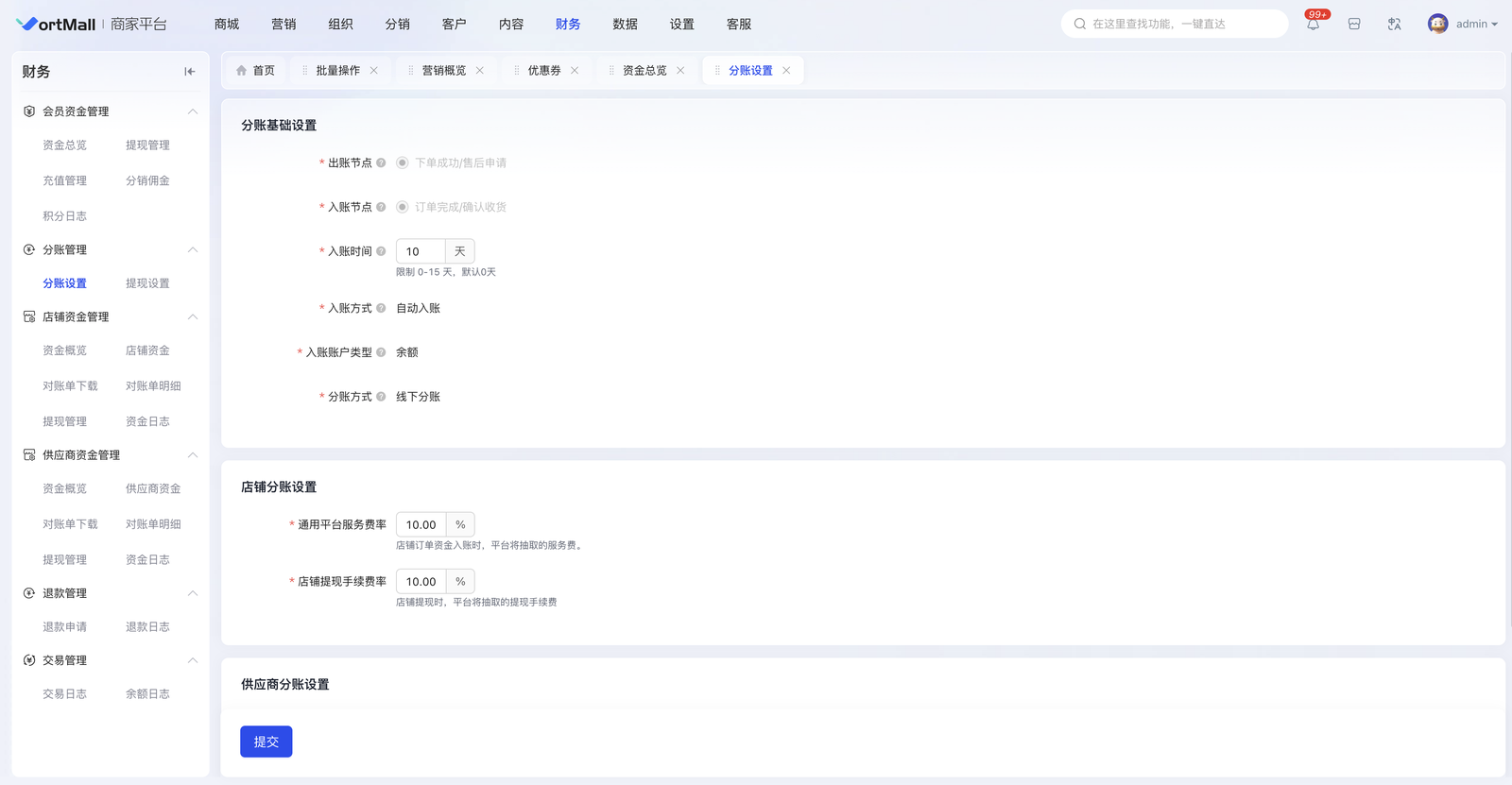1512x785 pixels.
Task: Collapse the 财务 sidebar panel
Action: pos(190,72)
